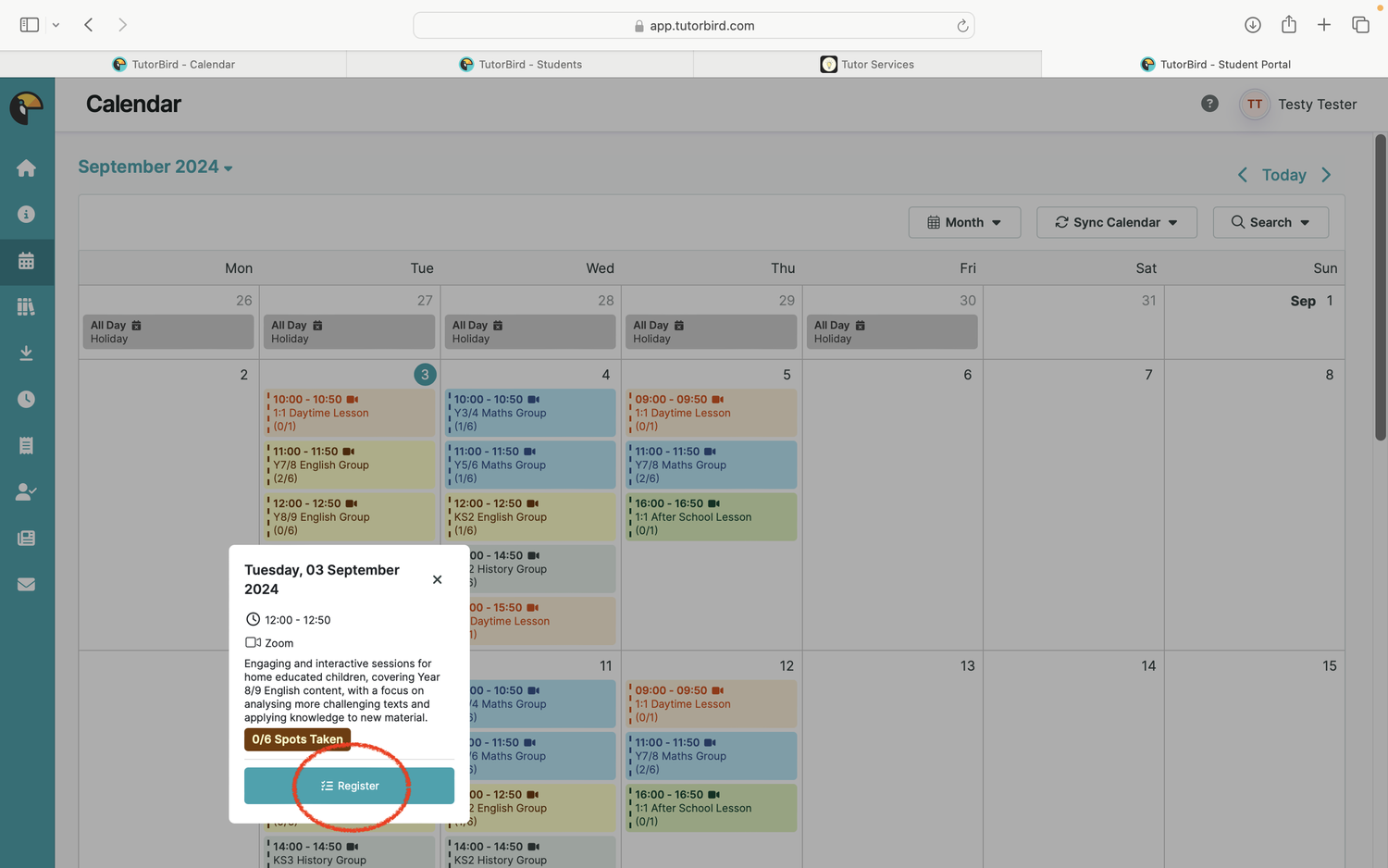
Task: Open the Y7/8 English Group event
Action: click(348, 465)
